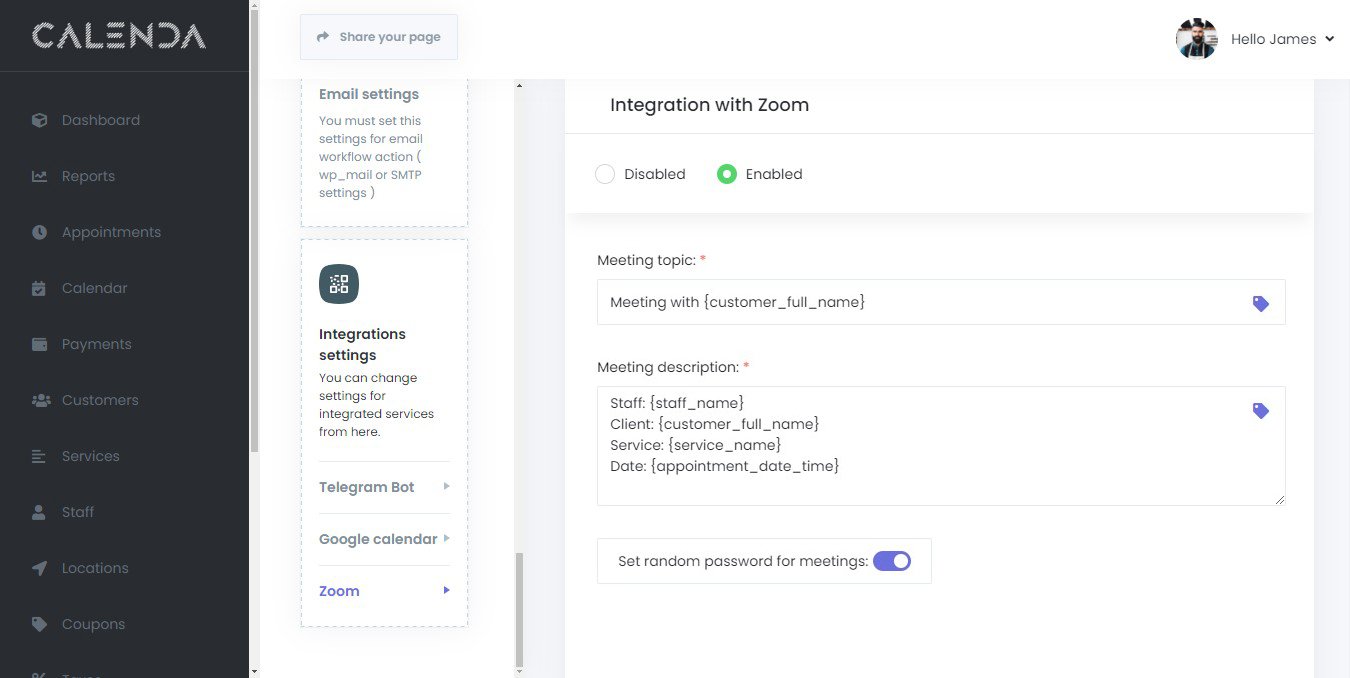The image size is (1350, 678).
Task: Select the Disabled radio option
Action: click(605, 174)
